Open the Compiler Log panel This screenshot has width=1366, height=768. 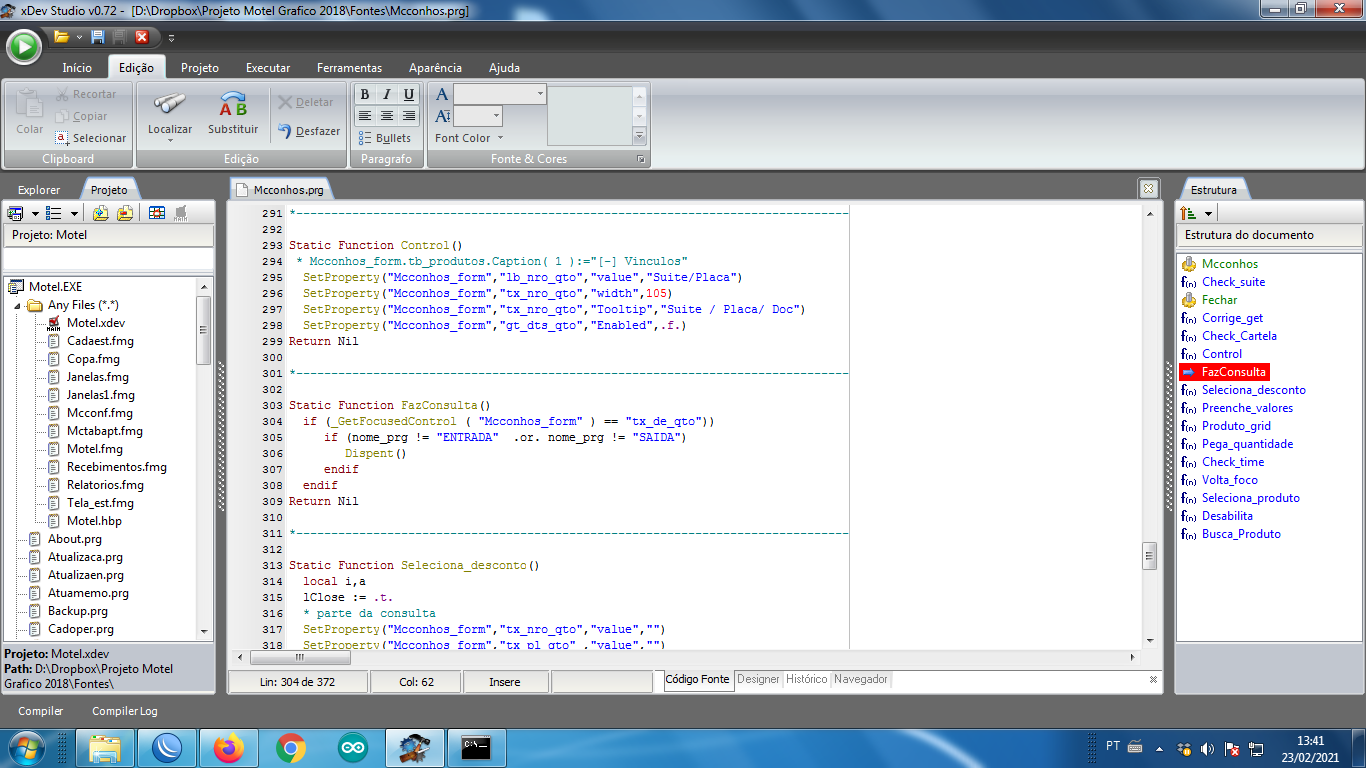pyautogui.click(x=125, y=711)
